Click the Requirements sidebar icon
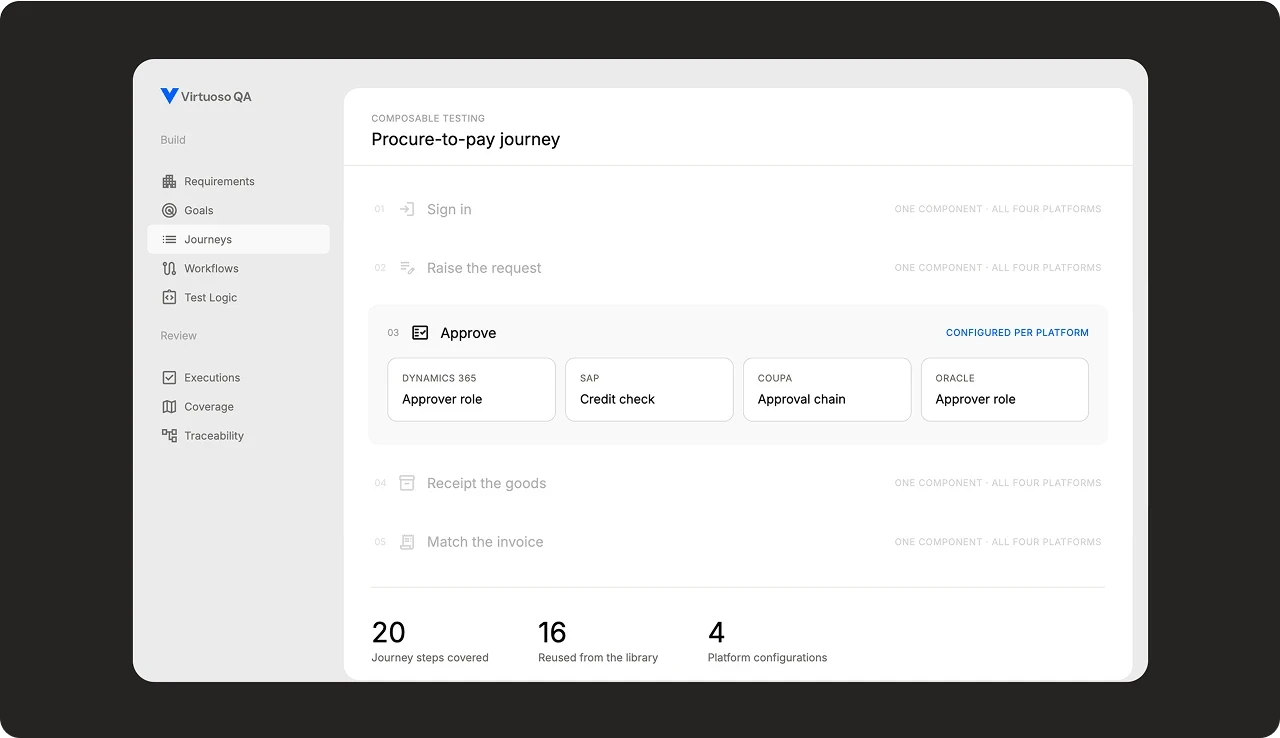Viewport: 1280px width, 738px height. pyautogui.click(x=169, y=181)
